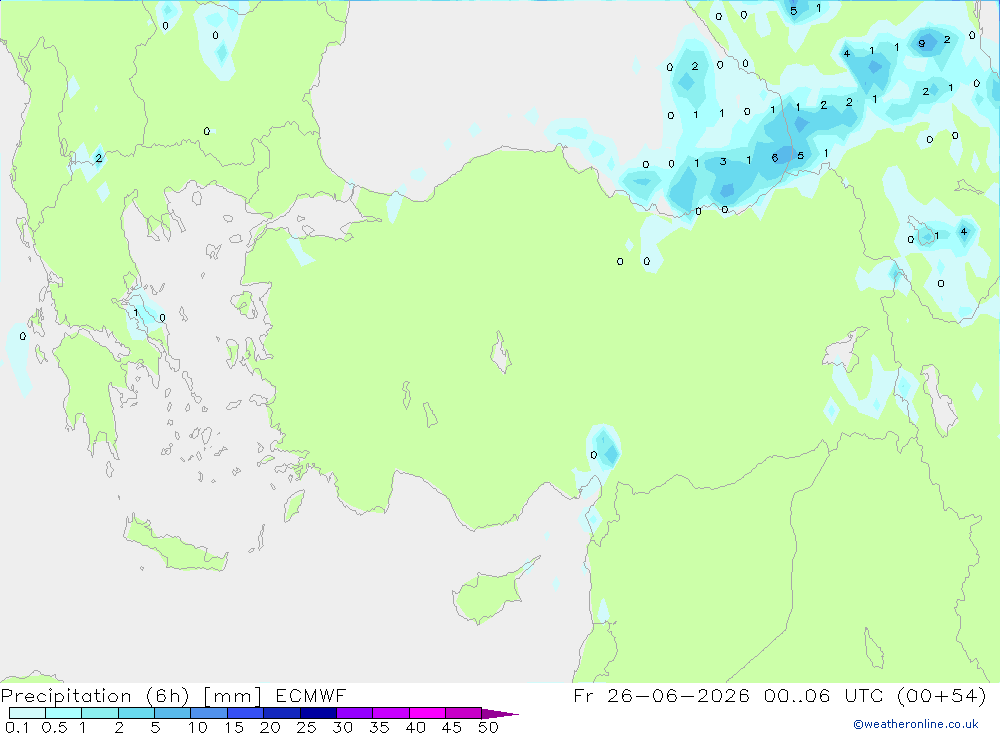Screen dimensions: 1000x733
Task: Choose the 20–25 mm legend color swatch
Action: 282,713
